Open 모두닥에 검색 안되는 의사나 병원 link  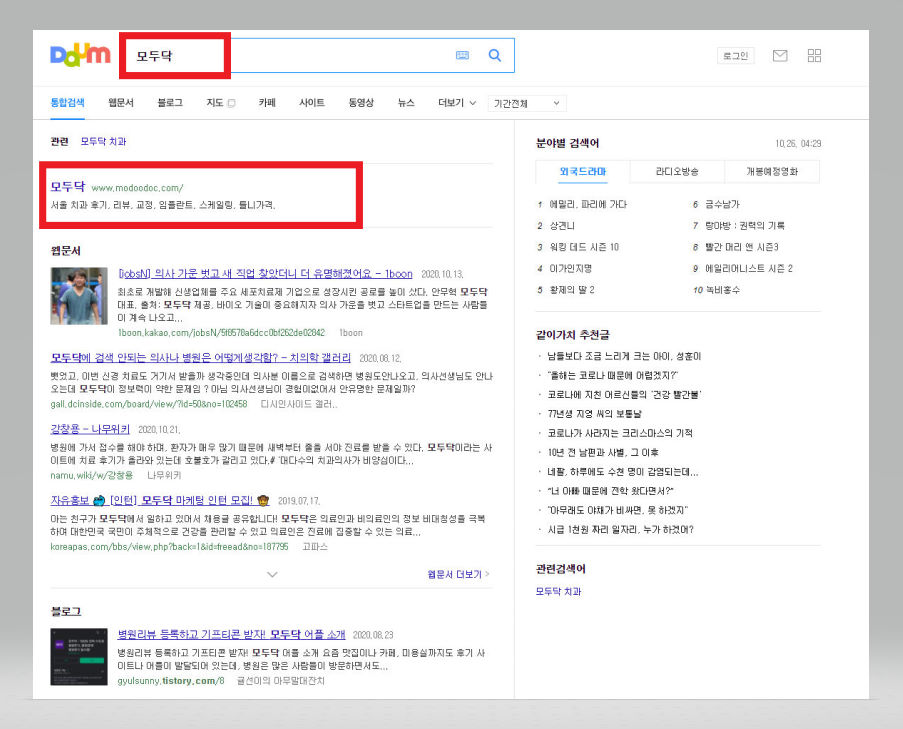pyautogui.click(x=200, y=358)
